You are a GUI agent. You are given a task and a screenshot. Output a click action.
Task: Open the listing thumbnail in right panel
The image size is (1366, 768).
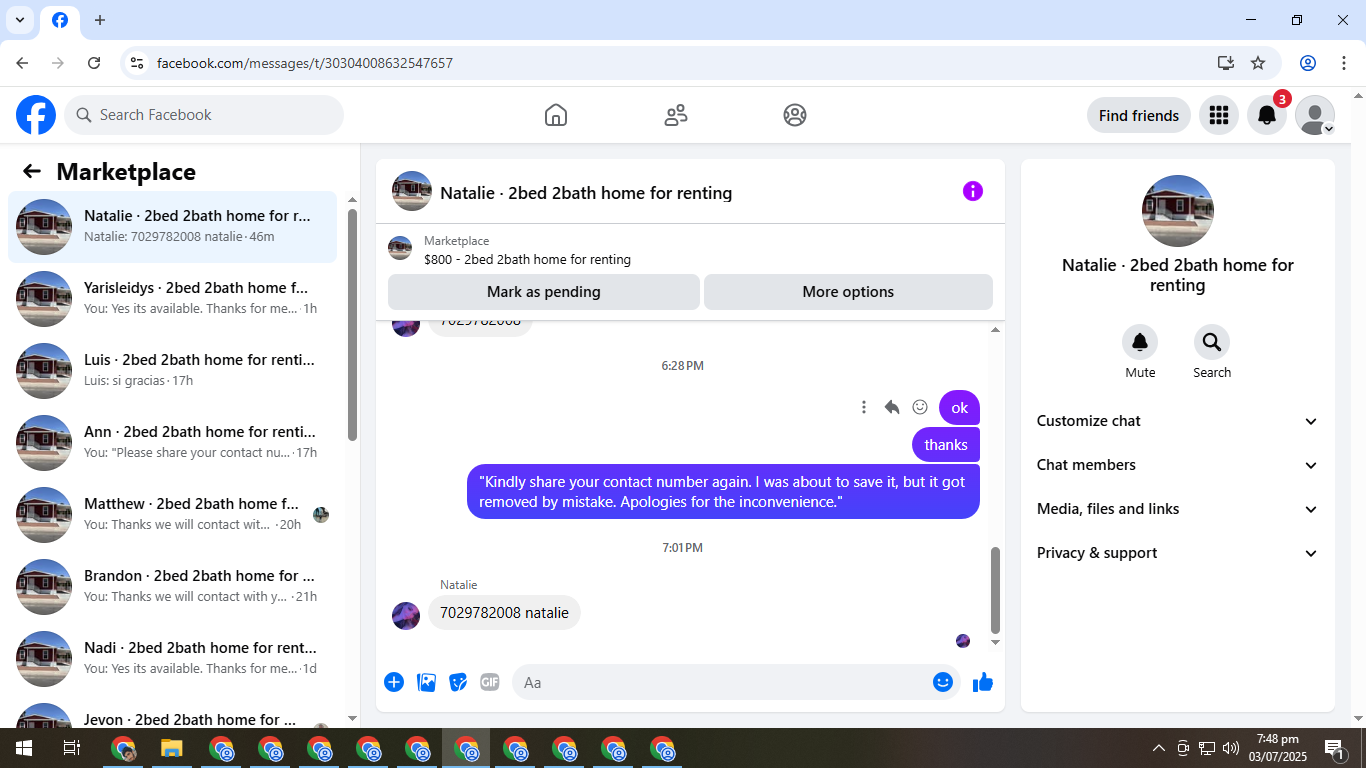point(1178,211)
